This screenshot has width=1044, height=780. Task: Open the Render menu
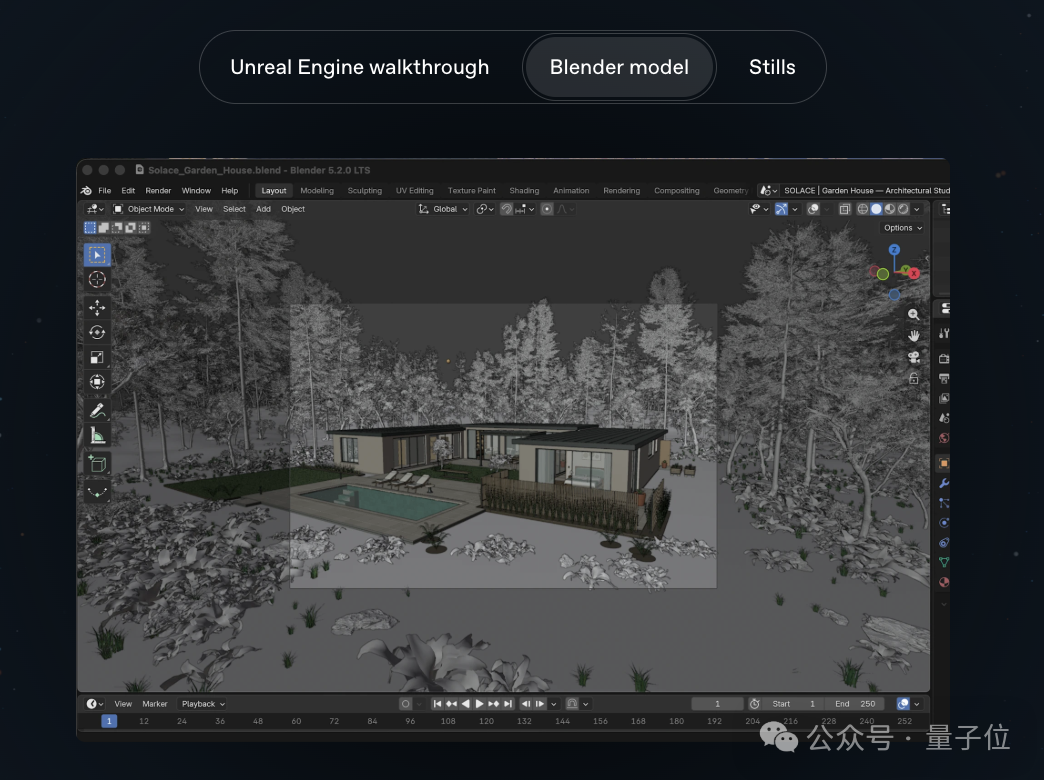point(158,191)
